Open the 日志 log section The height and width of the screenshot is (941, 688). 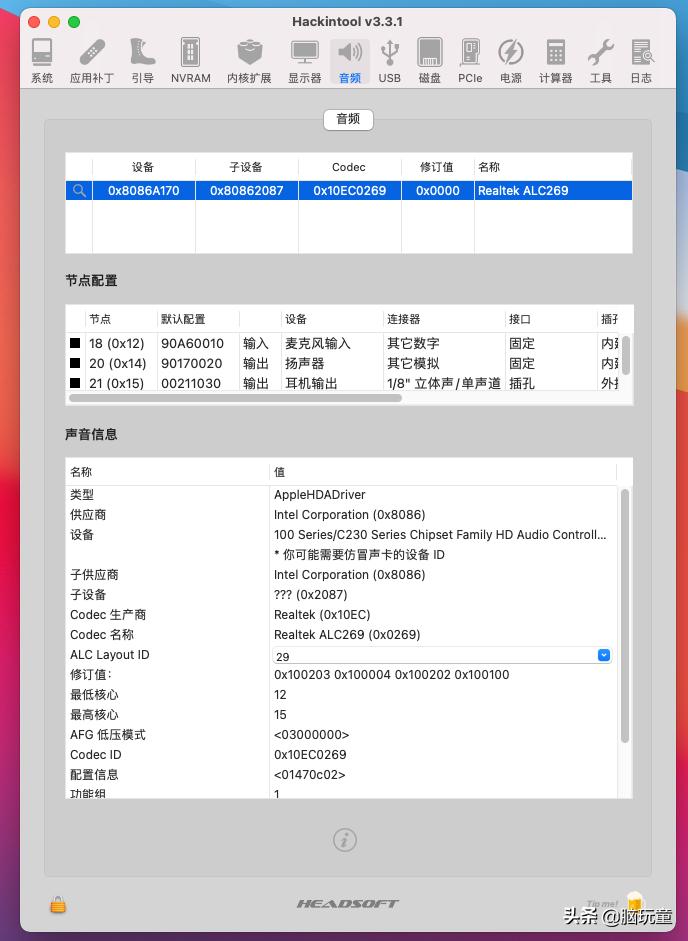coord(641,61)
